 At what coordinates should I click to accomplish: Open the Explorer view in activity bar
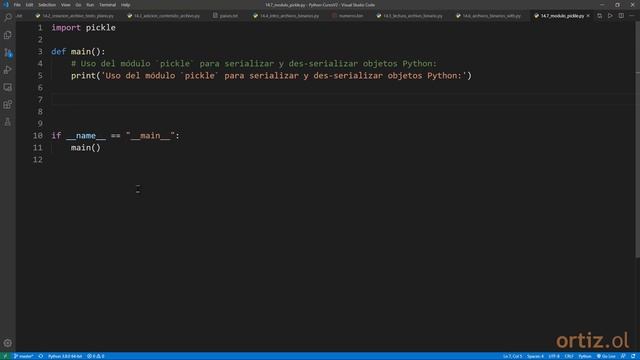point(8,35)
